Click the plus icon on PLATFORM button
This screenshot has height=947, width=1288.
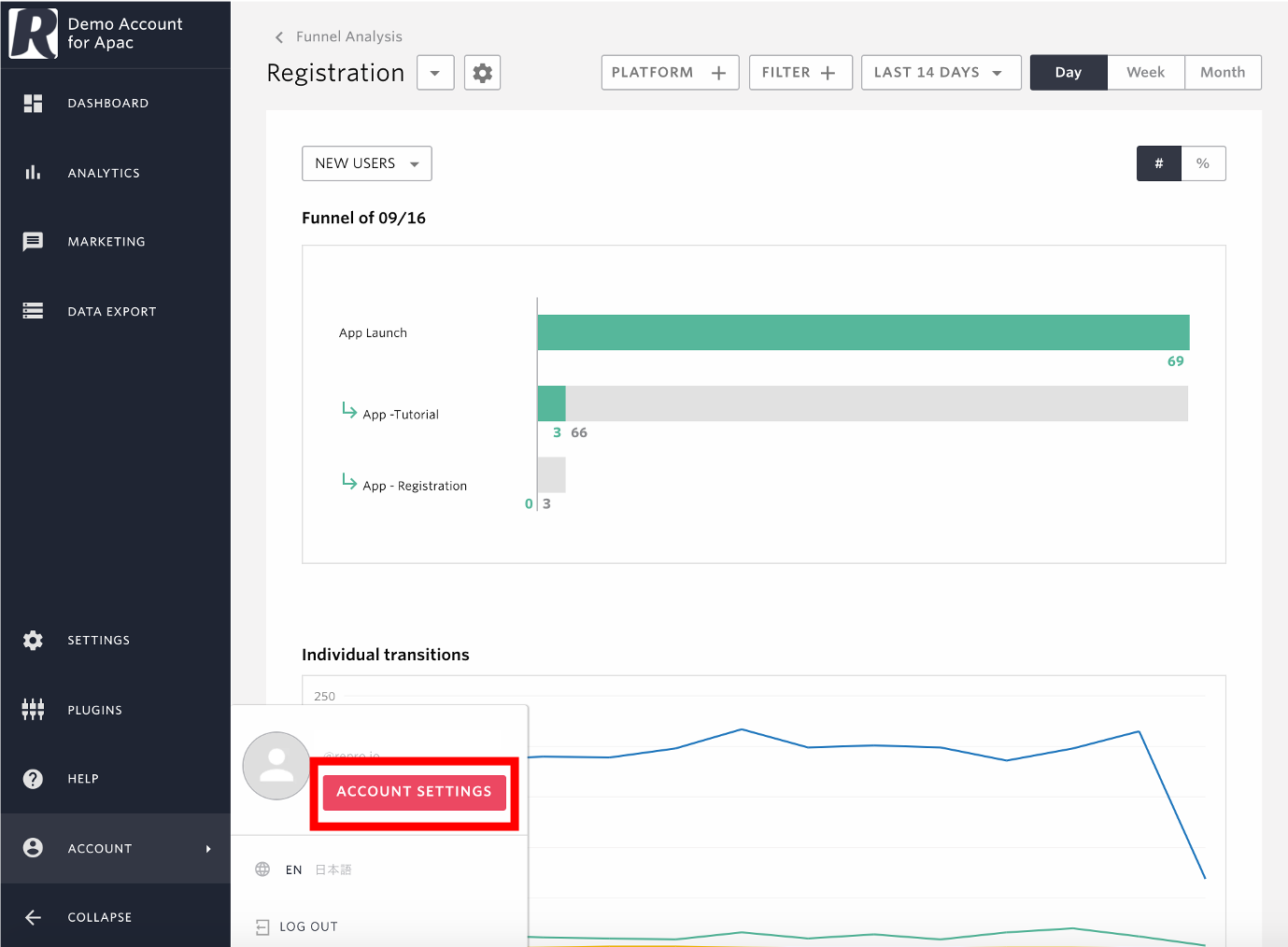click(718, 73)
